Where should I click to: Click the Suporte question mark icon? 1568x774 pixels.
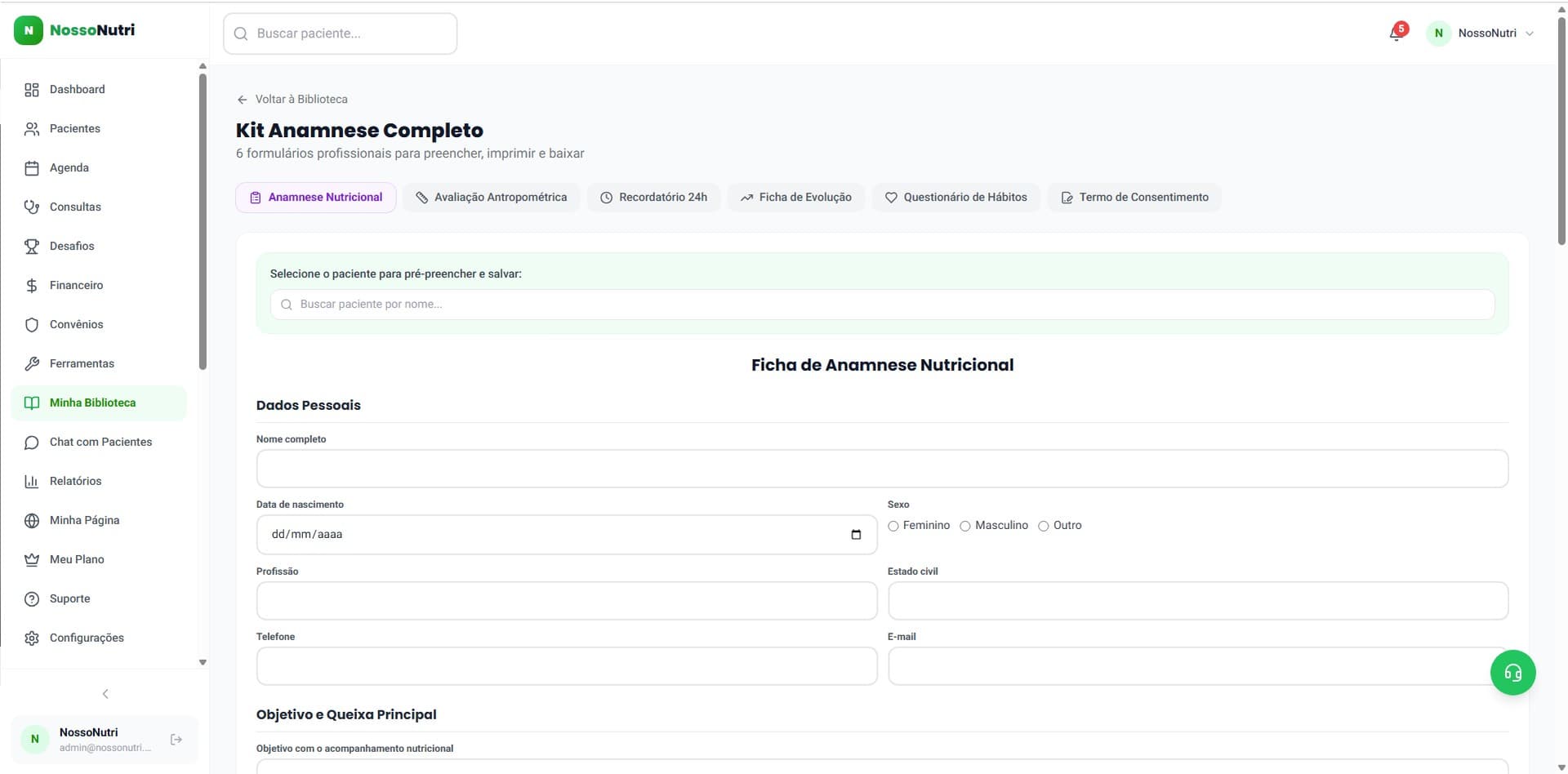click(32, 599)
